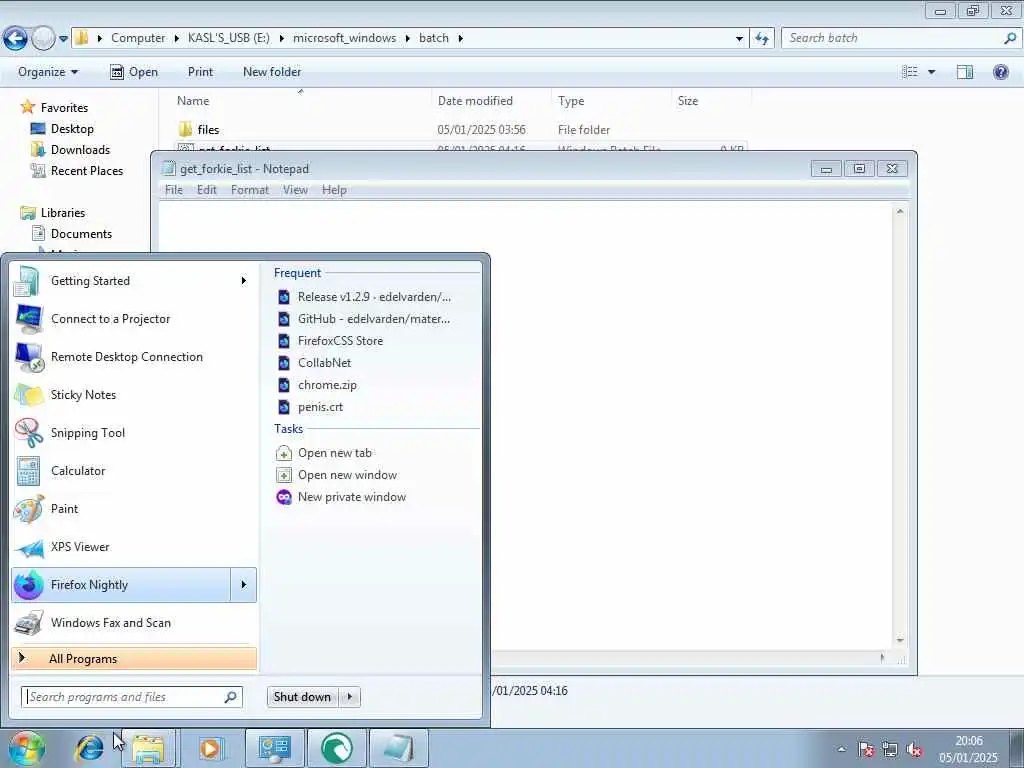The height and width of the screenshot is (768, 1024).
Task: Open address bar history dropdown
Action: (x=739, y=39)
